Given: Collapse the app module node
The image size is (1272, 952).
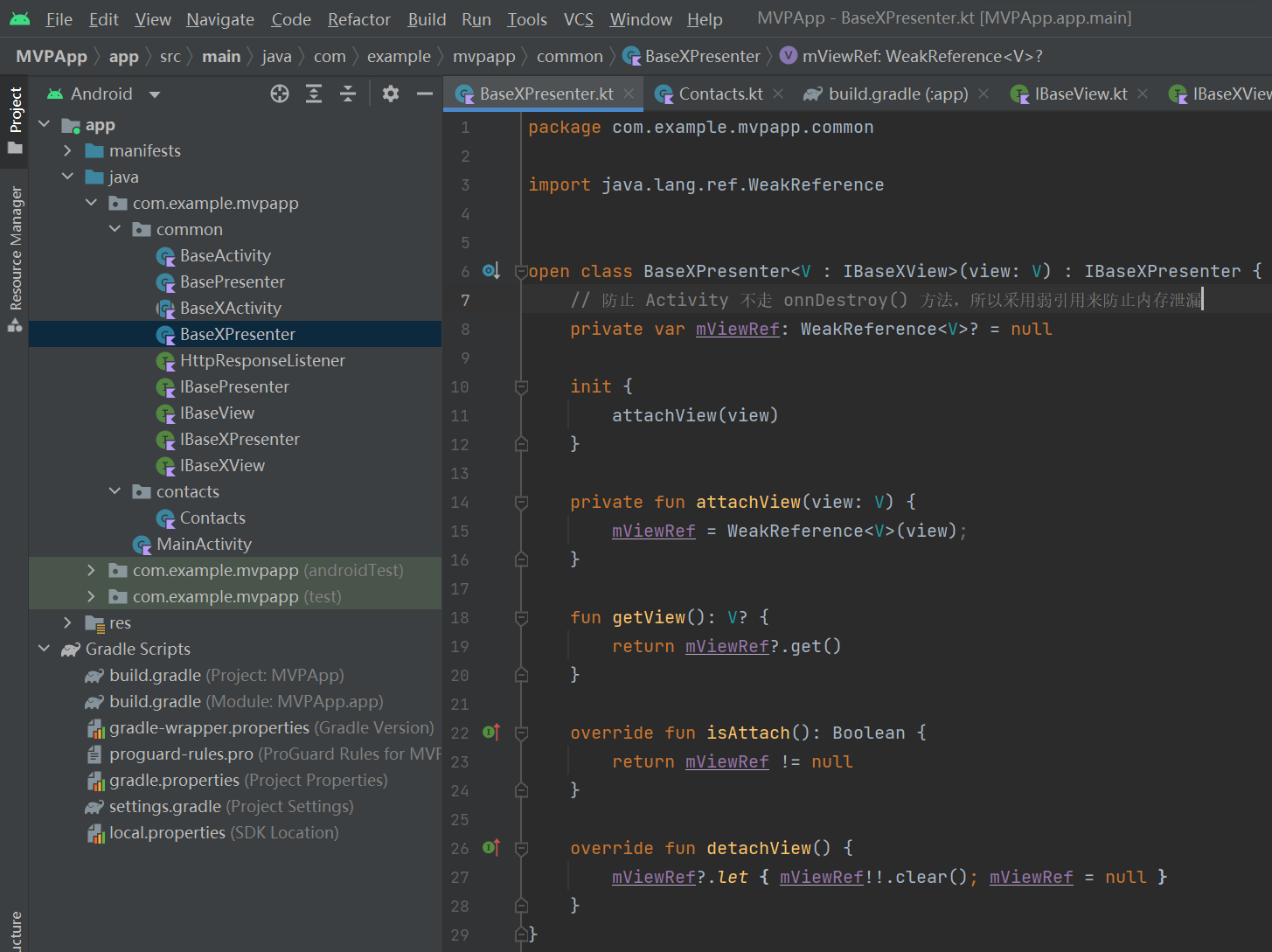Looking at the screenshot, I should pos(45,125).
